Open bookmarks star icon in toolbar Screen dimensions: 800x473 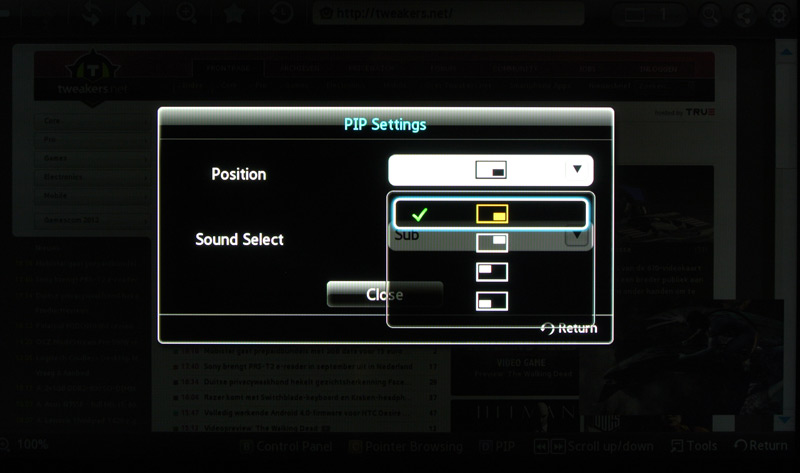pyautogui.click(x=234, y=13)
